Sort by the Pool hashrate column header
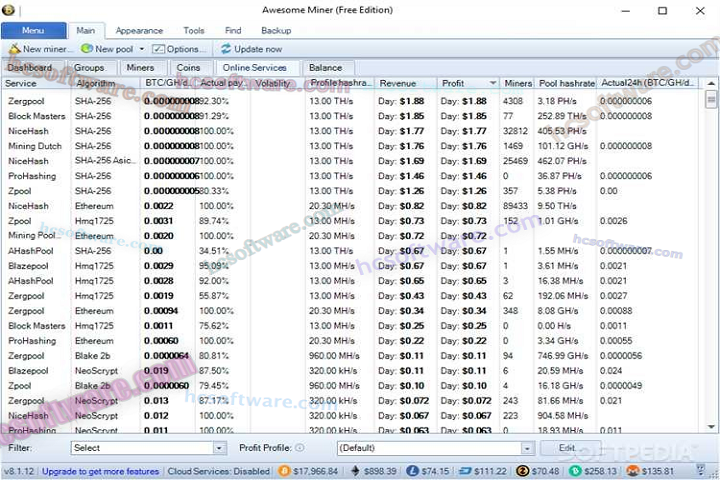Image resolution: width=720 pixels, height=480 pixels. coord(566,83)
